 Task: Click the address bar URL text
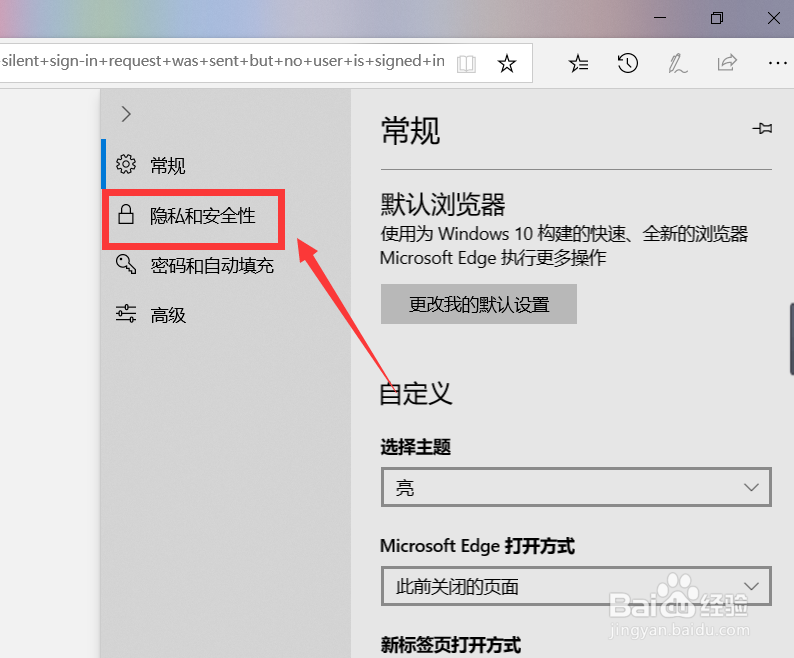223,61
